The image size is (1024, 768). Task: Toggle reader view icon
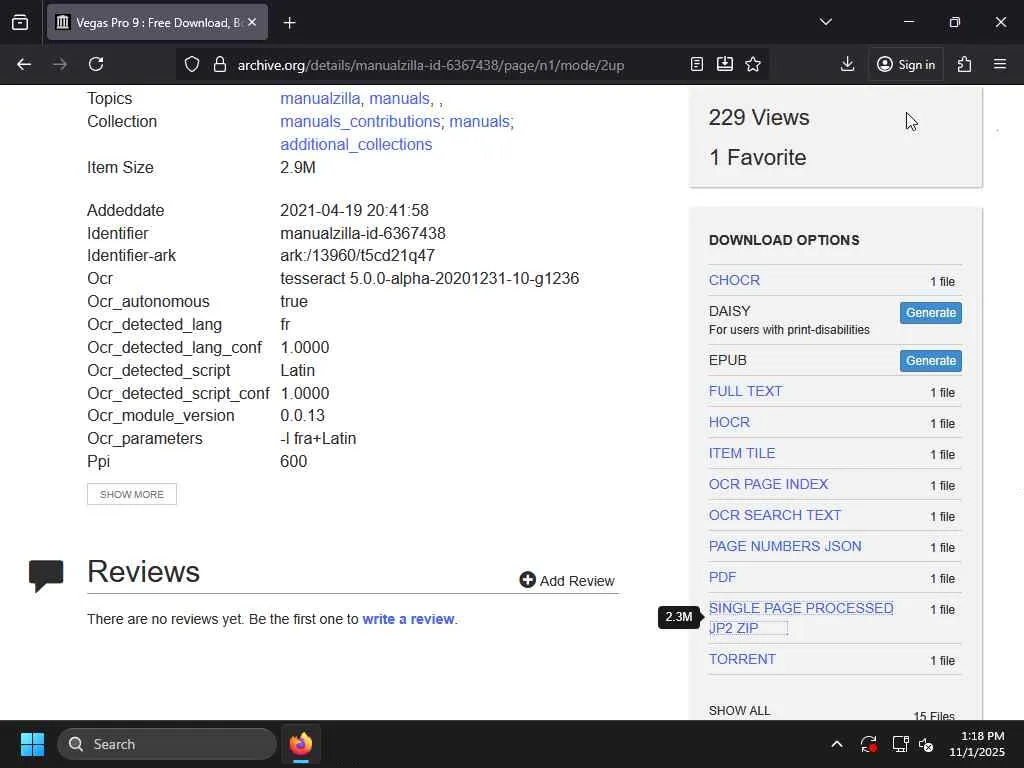point(697,64)
